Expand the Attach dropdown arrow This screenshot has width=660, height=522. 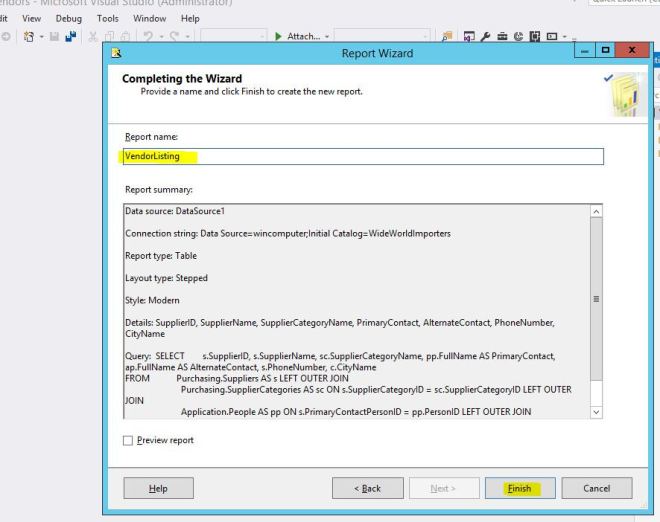tap(328, 36)
